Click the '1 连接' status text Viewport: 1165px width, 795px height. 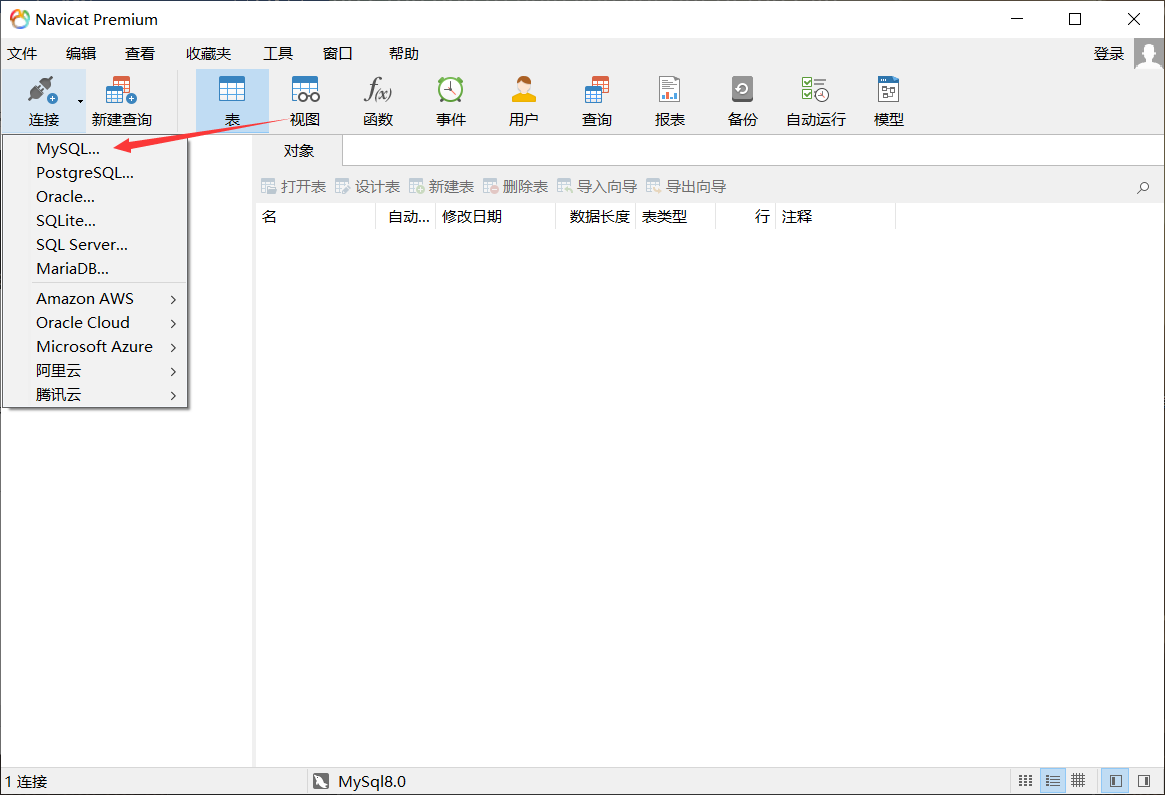click(26, 782)
